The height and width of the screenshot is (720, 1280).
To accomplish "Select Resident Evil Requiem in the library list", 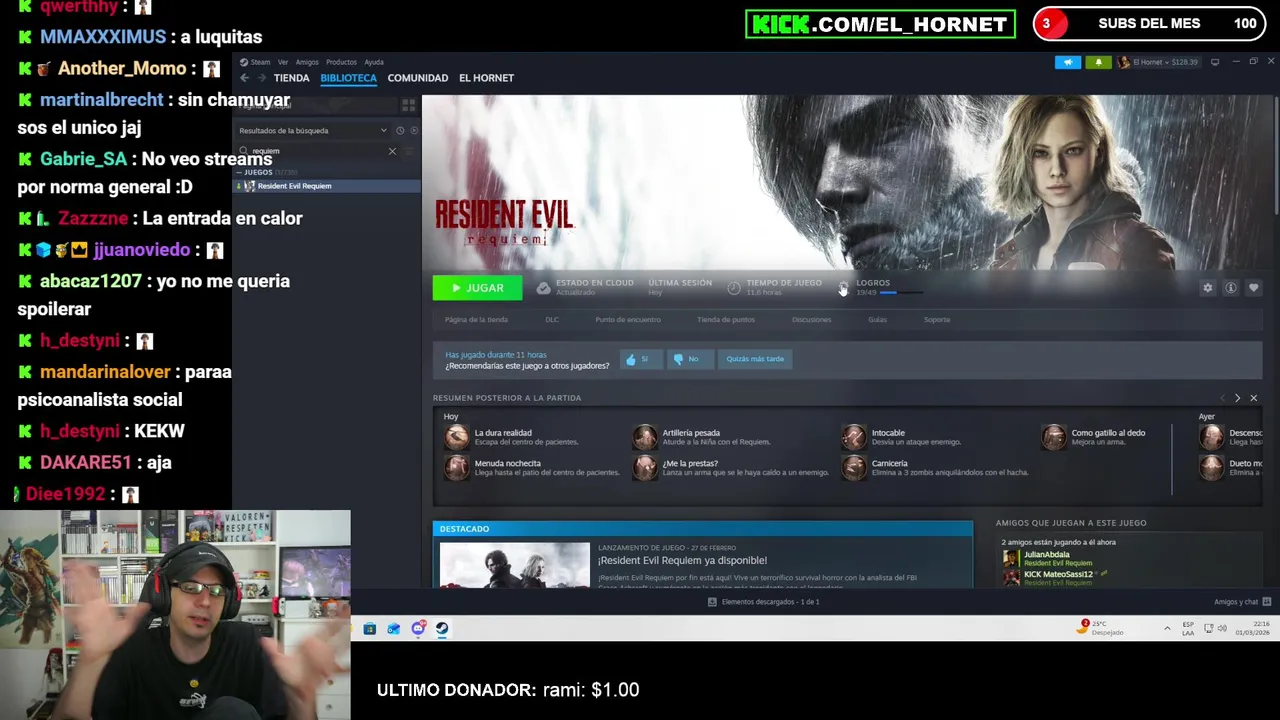I will coord(327,186).
